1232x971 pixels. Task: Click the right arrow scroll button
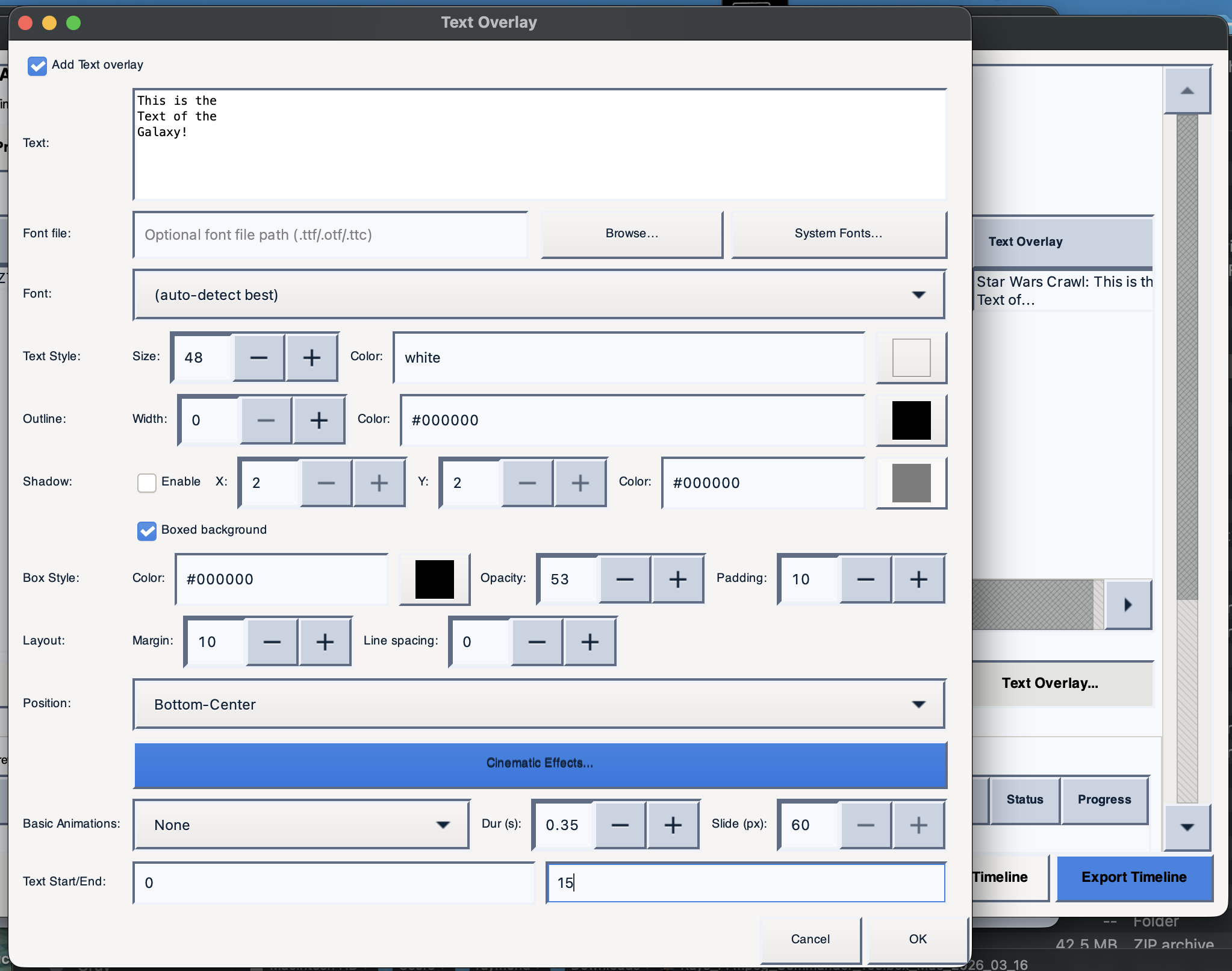[1128, 605]
